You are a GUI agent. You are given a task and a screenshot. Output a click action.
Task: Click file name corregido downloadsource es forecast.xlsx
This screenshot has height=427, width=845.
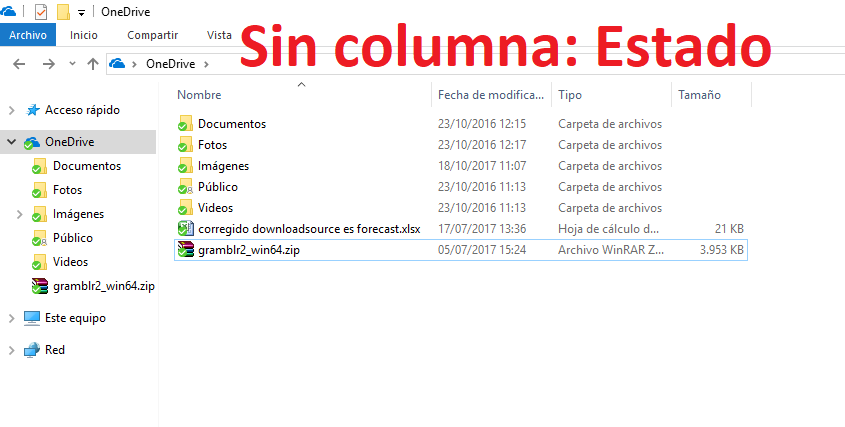click(309, 229)
